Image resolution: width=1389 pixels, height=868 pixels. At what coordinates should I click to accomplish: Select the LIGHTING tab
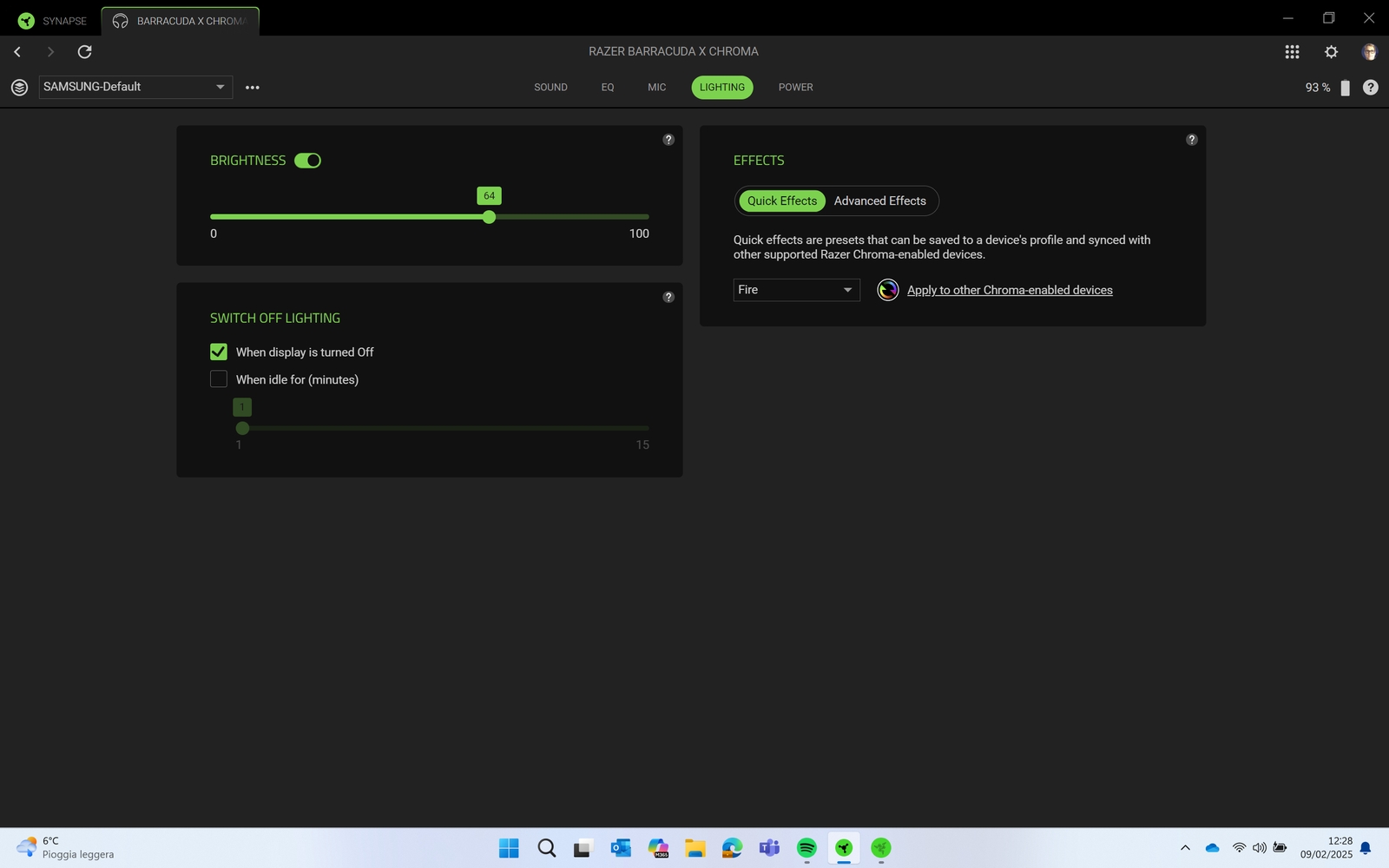click(x=722, y=88)
